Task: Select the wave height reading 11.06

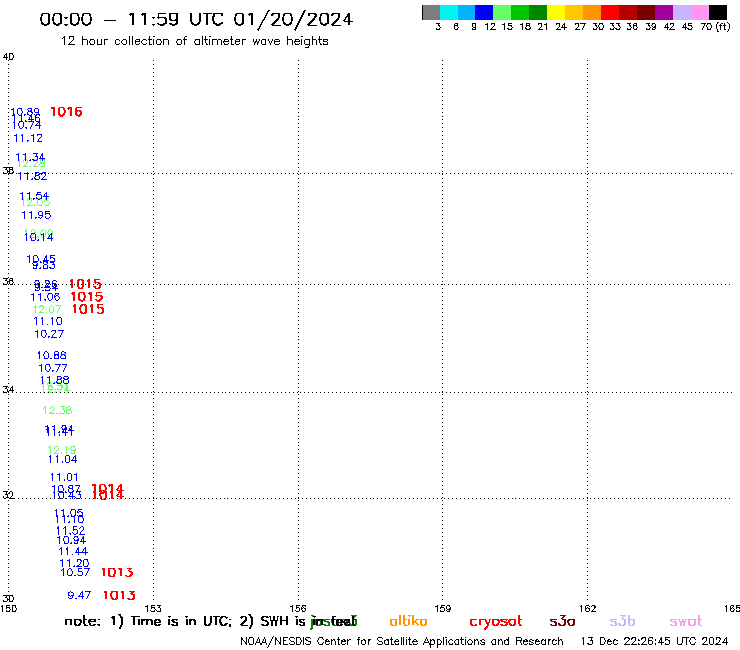Action: click(45, 297)
